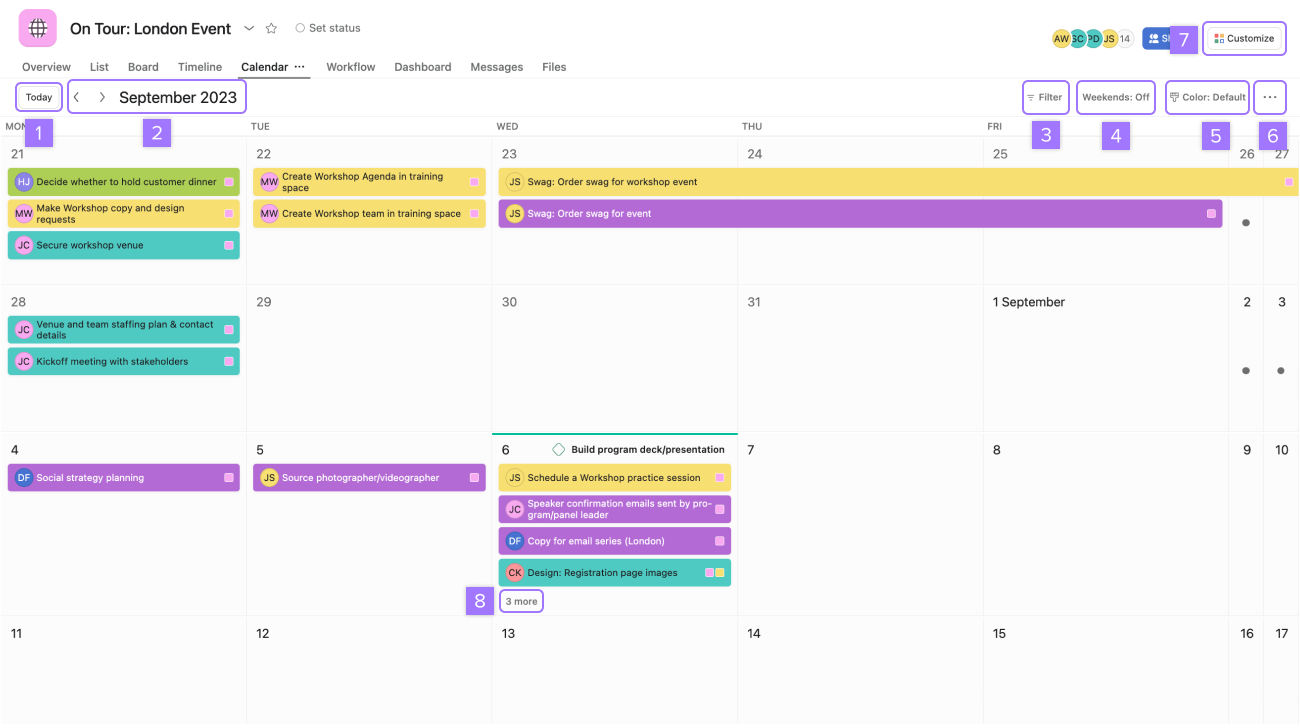Open the Color: Default color setting

1207,97
